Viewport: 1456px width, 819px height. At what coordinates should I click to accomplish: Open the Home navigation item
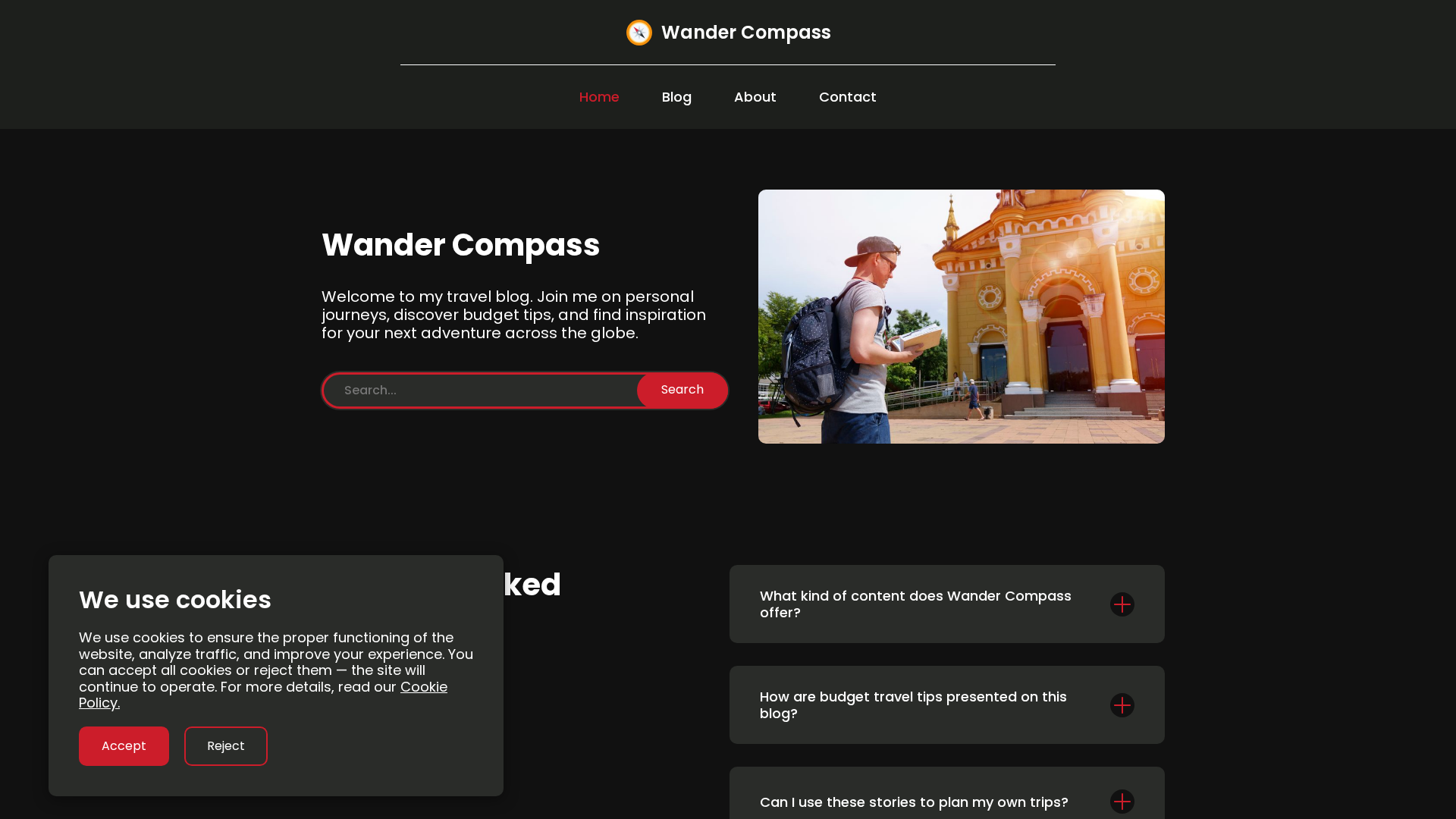click(x=599, y=97)
